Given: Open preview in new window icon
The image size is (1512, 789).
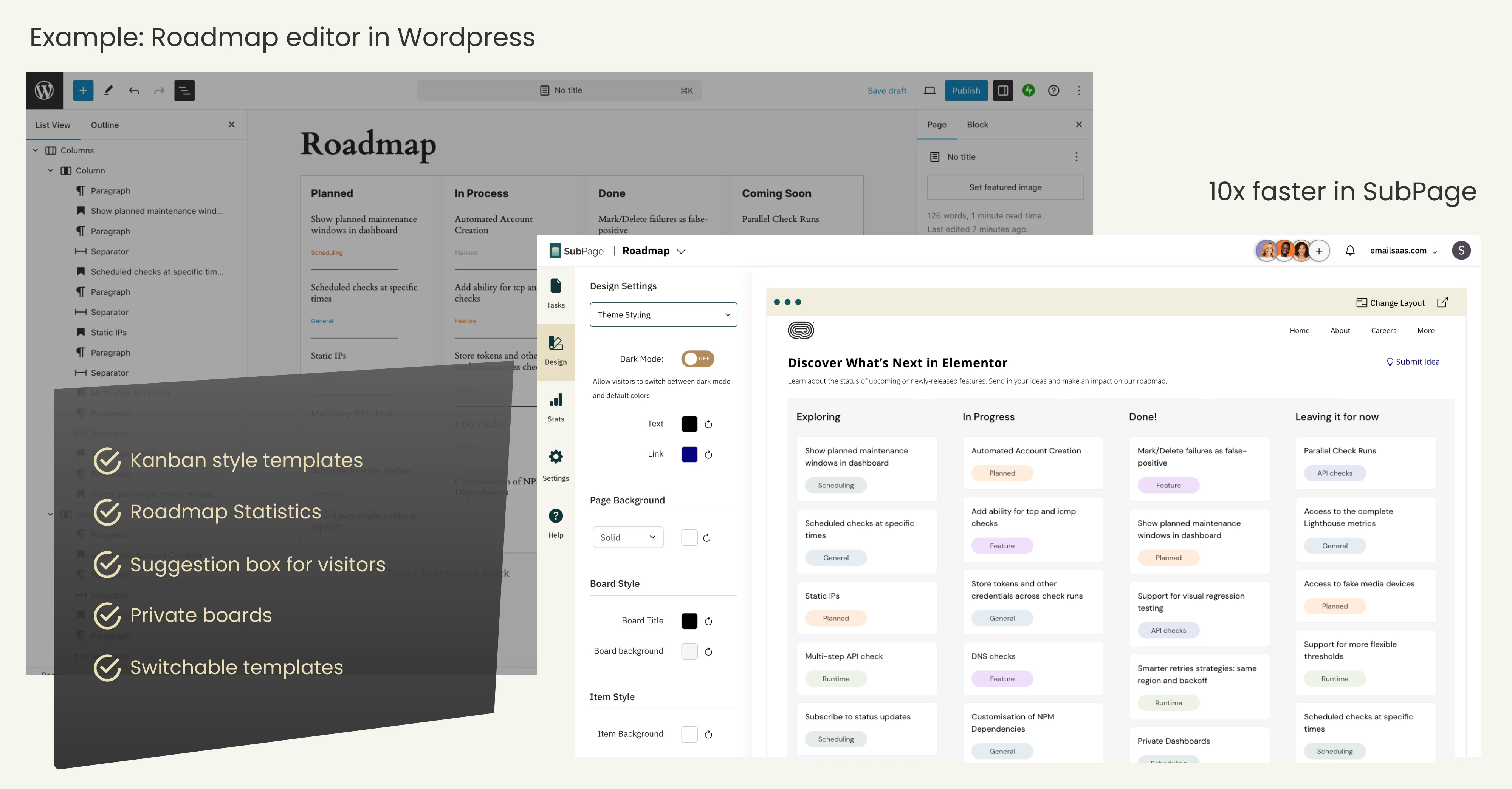Looking at the screenshot, I should pyautogui.click(x=1442, y=303).
